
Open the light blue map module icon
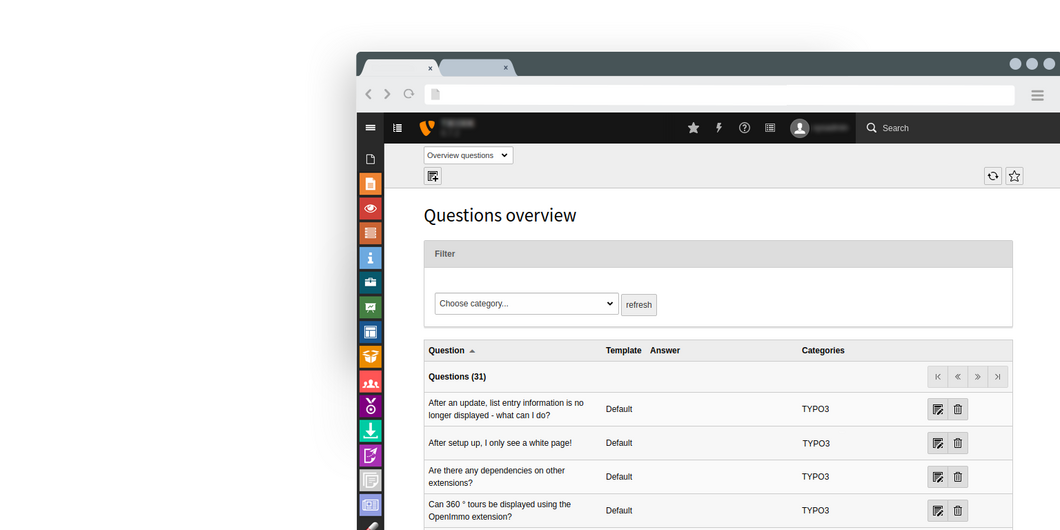pyautogui.click(x=370, y=504)
